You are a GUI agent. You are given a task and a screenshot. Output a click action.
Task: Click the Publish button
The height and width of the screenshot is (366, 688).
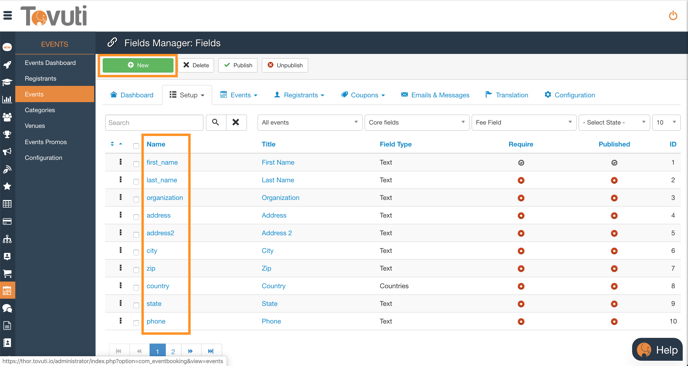pyautogui.click(x=238, y=65)
